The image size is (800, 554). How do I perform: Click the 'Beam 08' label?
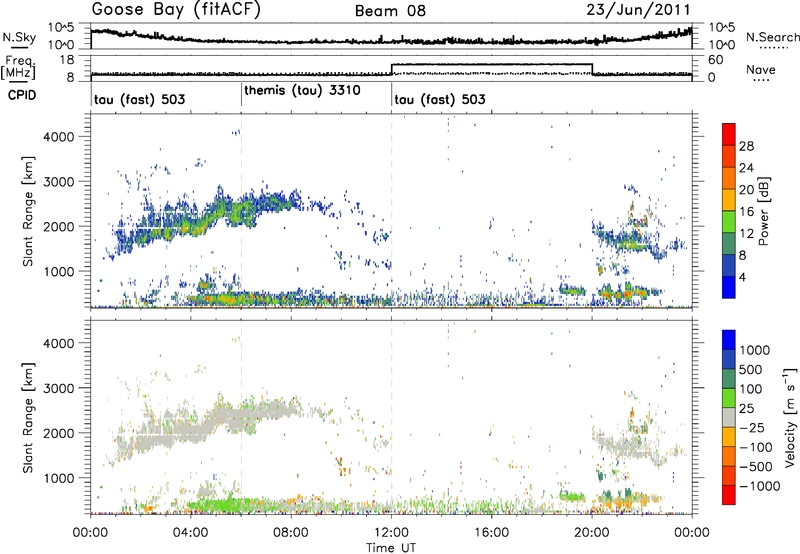pos(390,11)
